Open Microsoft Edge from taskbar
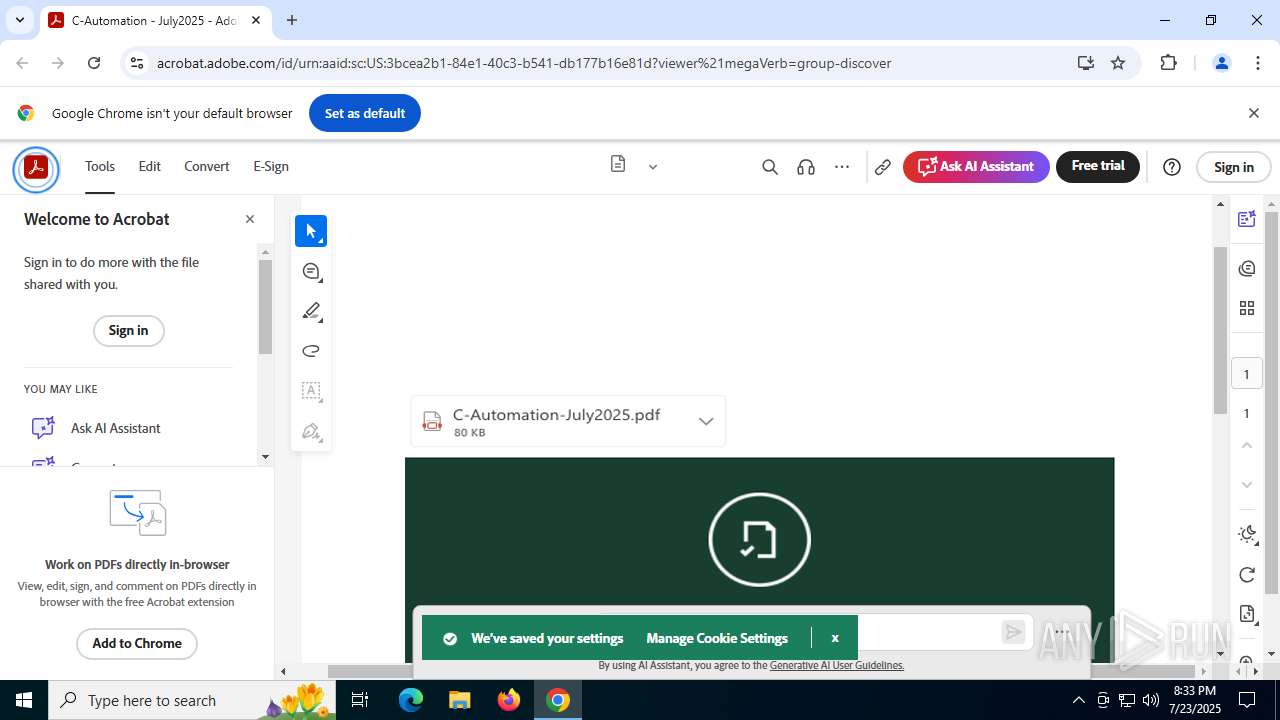Viewport: 1280px width, 720px height. [411, 700]
